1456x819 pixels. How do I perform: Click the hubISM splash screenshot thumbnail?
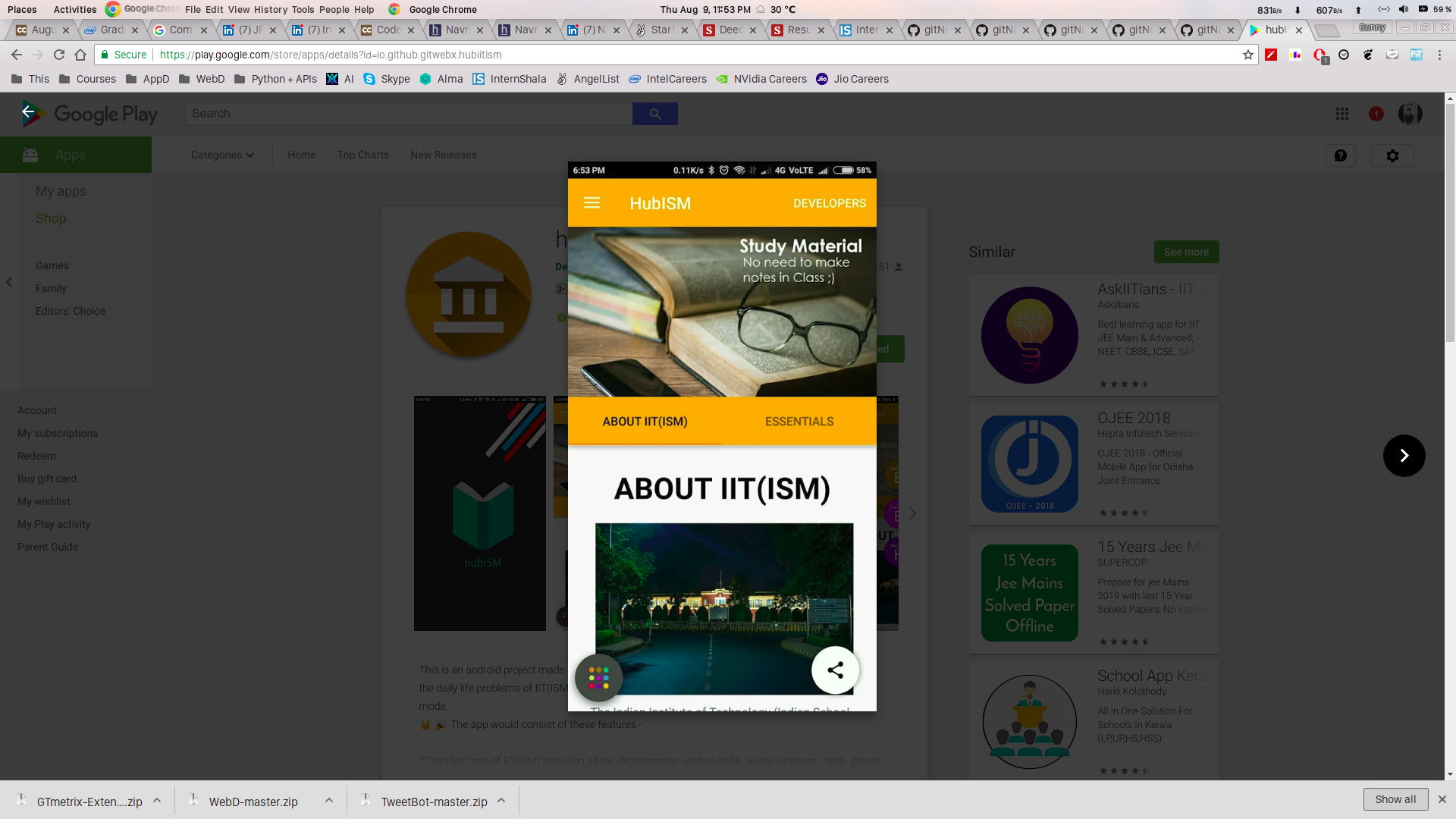(x=480, y=513)
